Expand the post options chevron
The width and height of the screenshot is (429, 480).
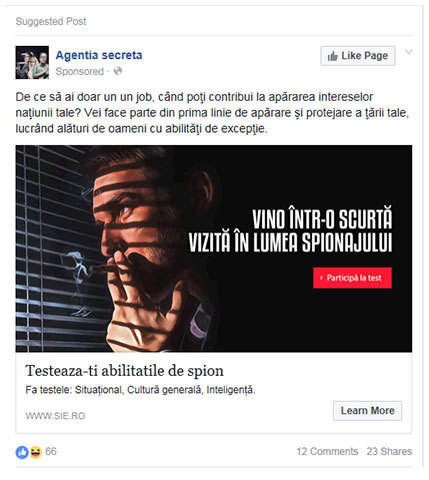(409, 52)
